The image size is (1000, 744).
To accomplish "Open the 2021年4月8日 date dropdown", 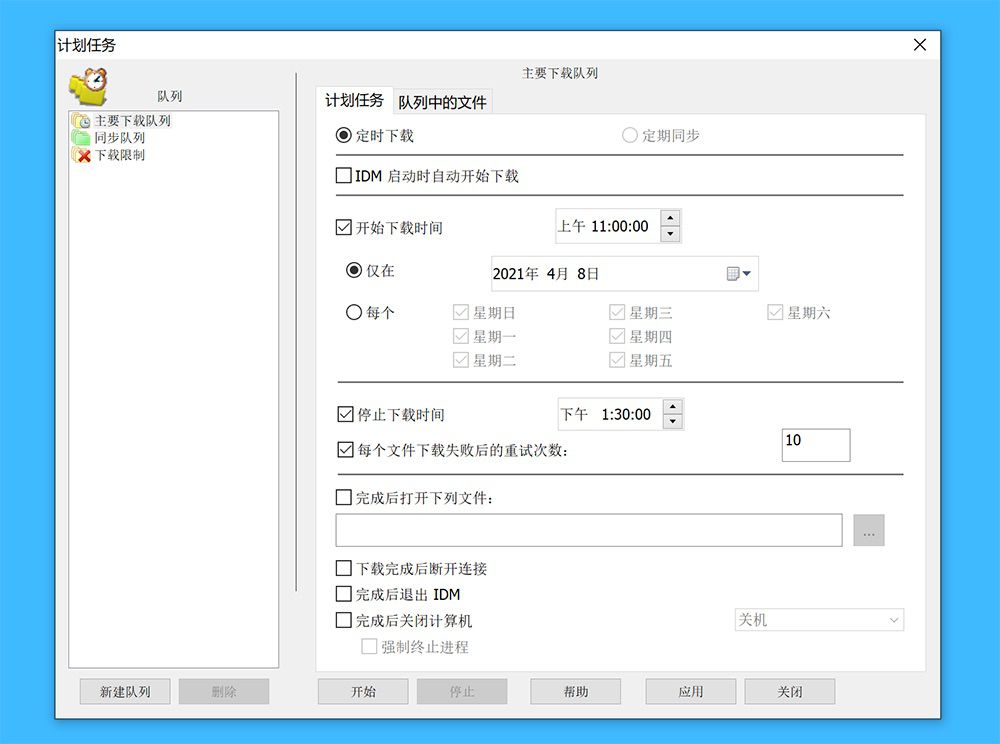I will 624,274.
